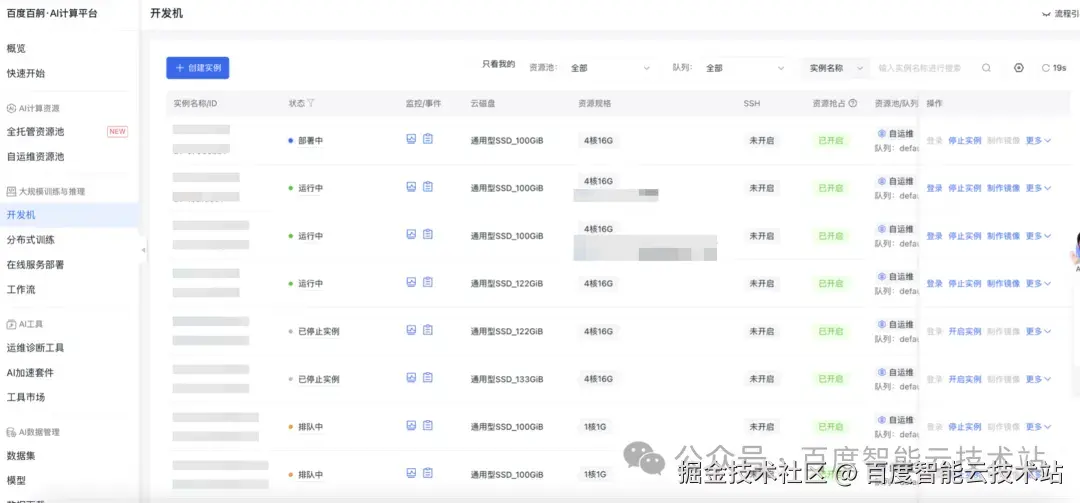This screenshot has height=503, width=1080.
Task: Open monitoring icon for SSD_133GiB row
Action: pos(411,377)
